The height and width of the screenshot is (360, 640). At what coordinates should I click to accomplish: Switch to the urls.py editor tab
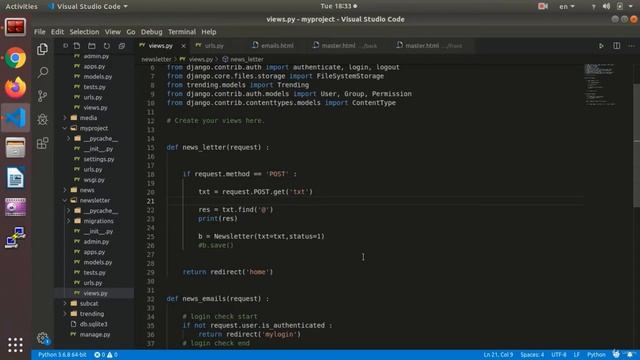[215, 46]
